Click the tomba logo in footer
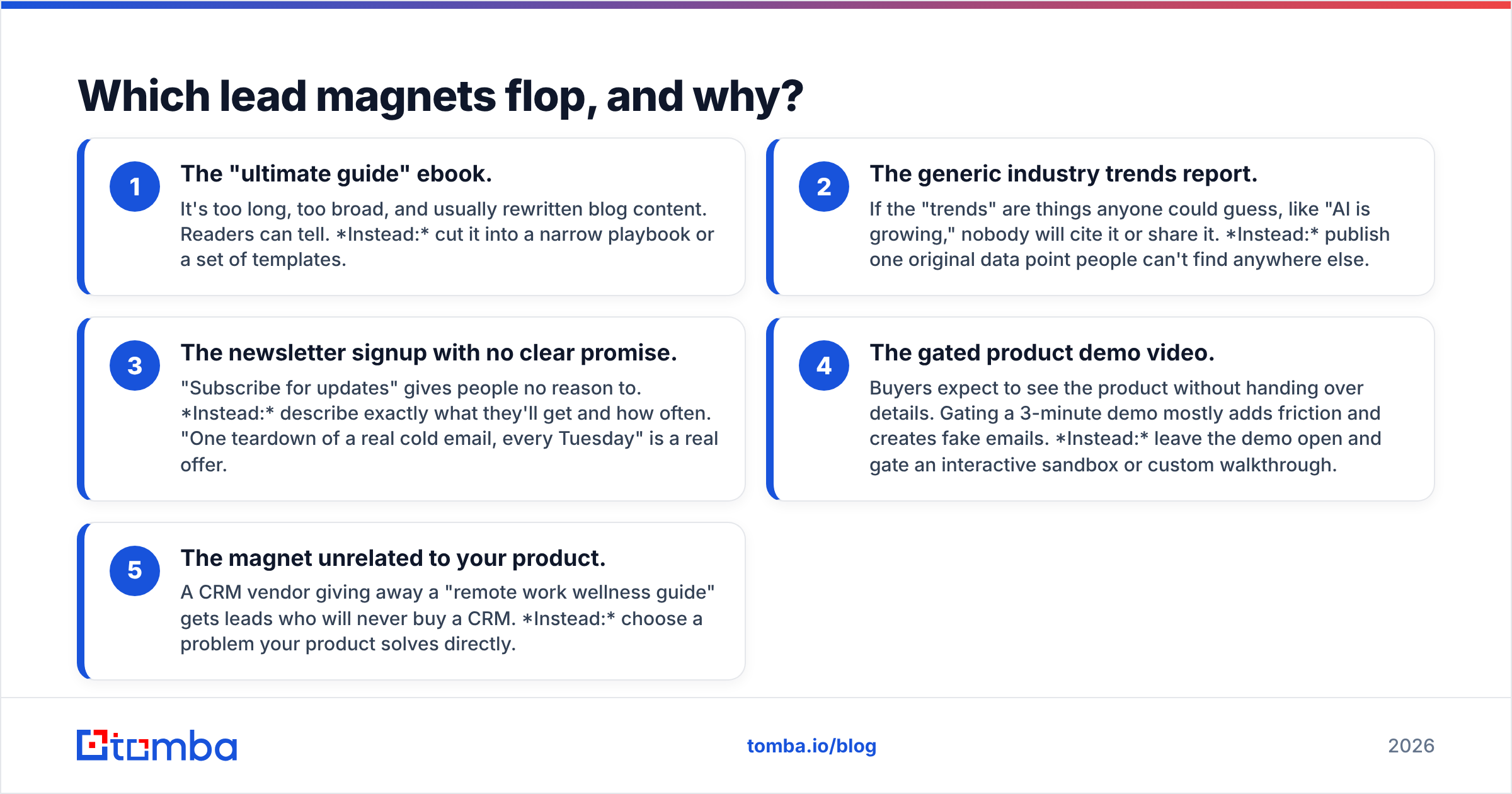 [x=157, y=745]
